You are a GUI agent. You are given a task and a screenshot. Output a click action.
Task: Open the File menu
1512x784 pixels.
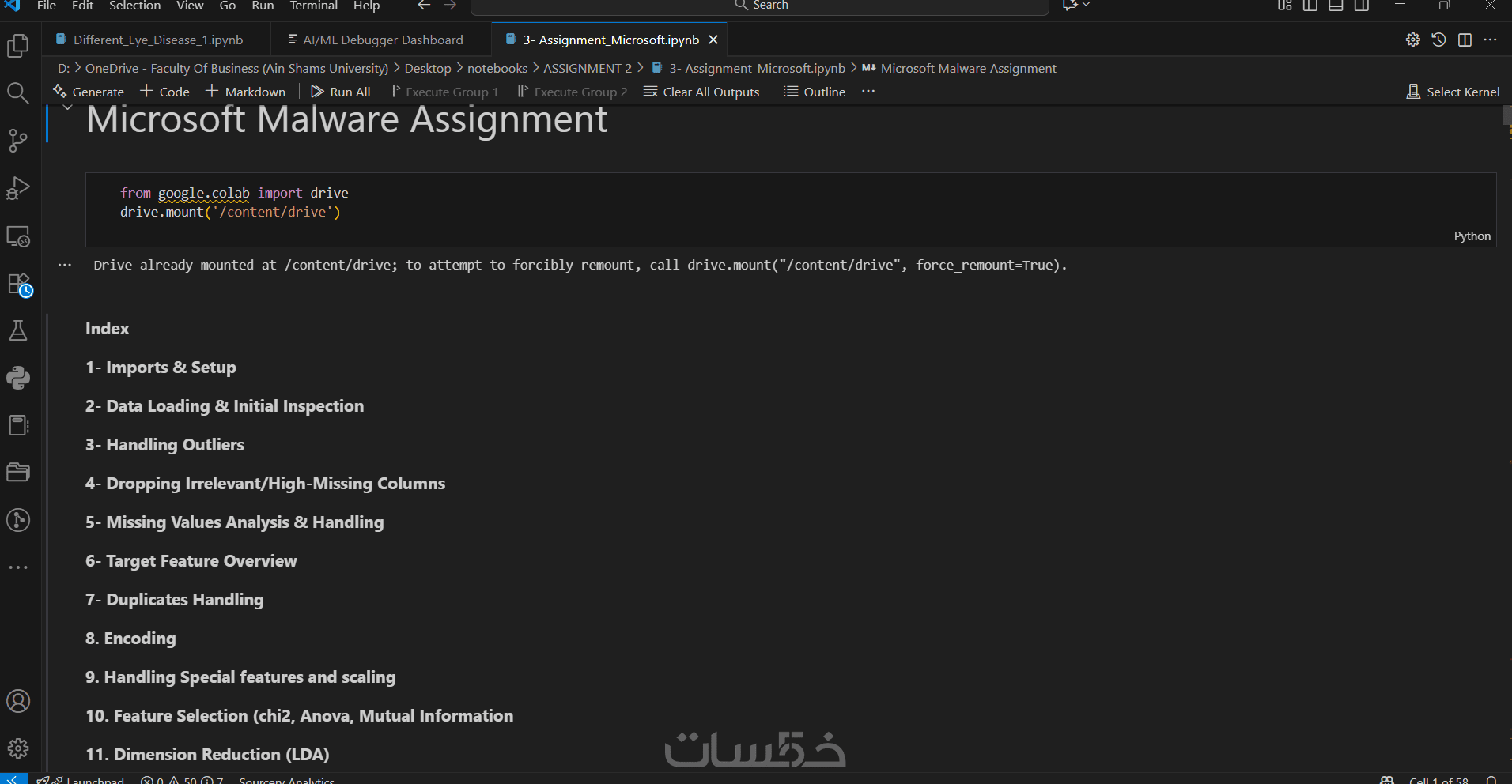pyautogui.click(x=47, y=6)
